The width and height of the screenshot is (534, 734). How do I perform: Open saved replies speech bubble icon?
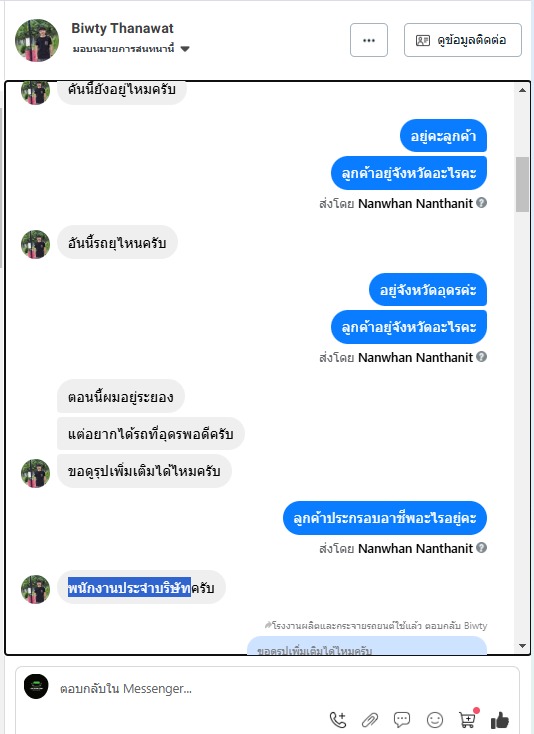402,719
